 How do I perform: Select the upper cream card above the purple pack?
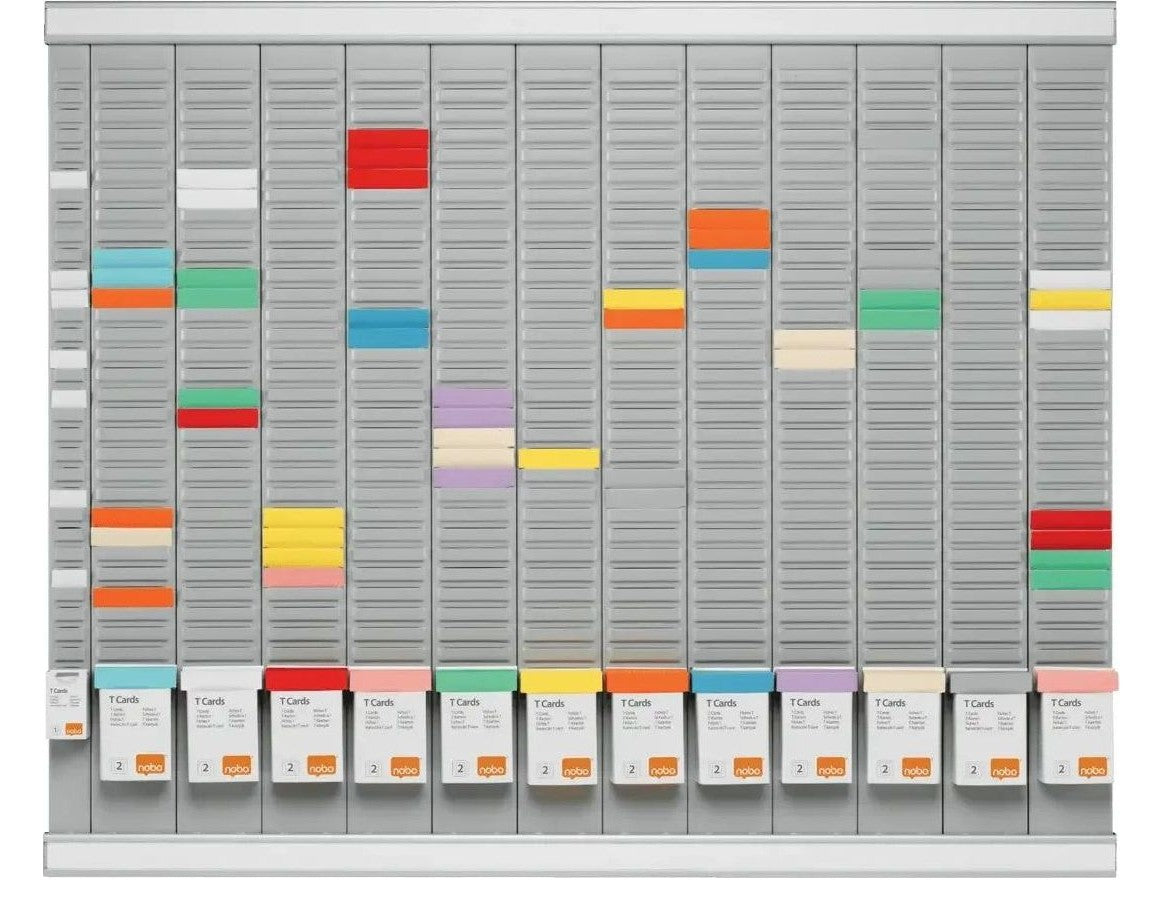click(x=814, y=339)
